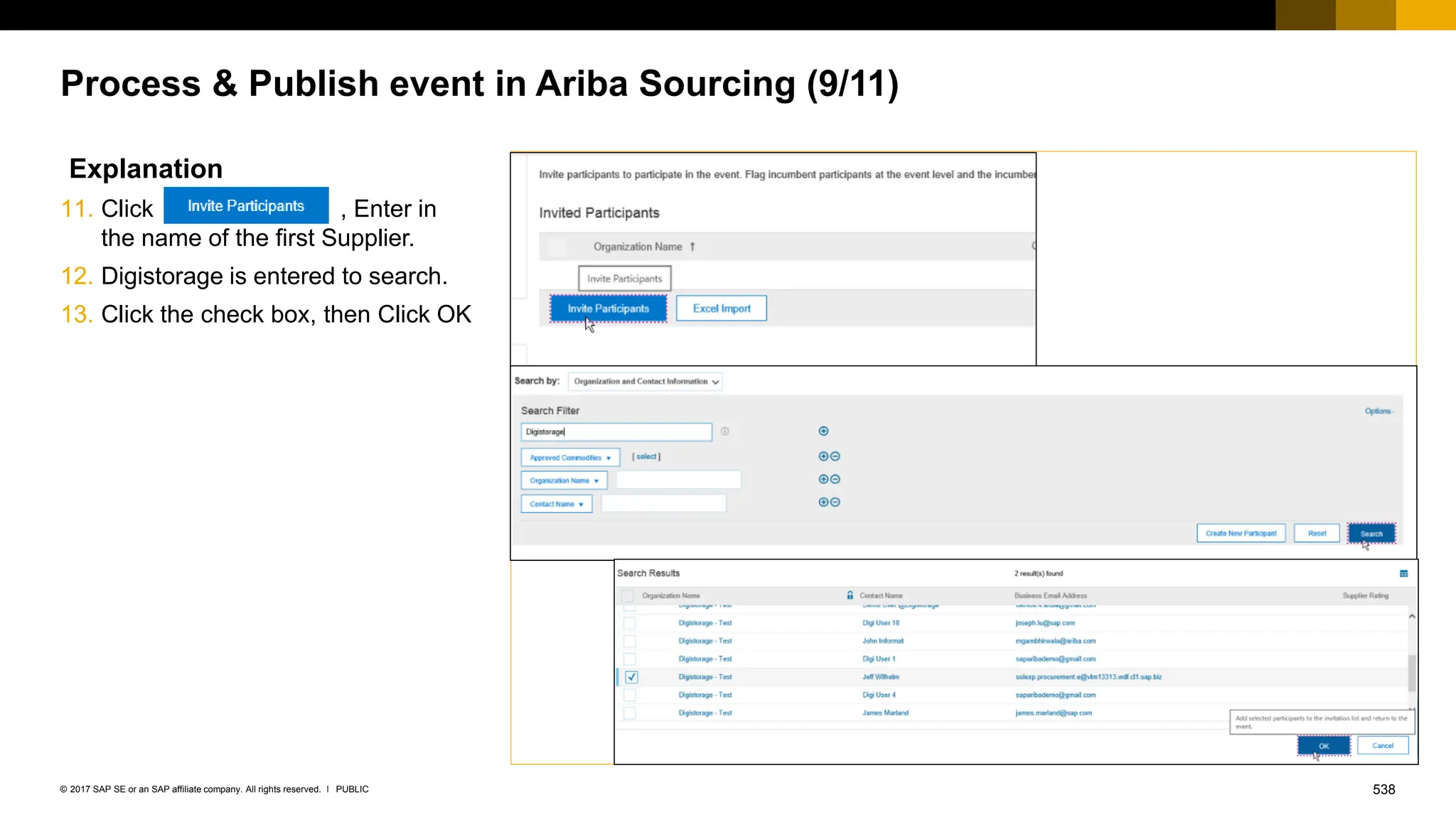Viewport: 1456px width, 819px height.
Task: Click the joseph.lu@sap.com email address
Action: tap(1045, 623)
